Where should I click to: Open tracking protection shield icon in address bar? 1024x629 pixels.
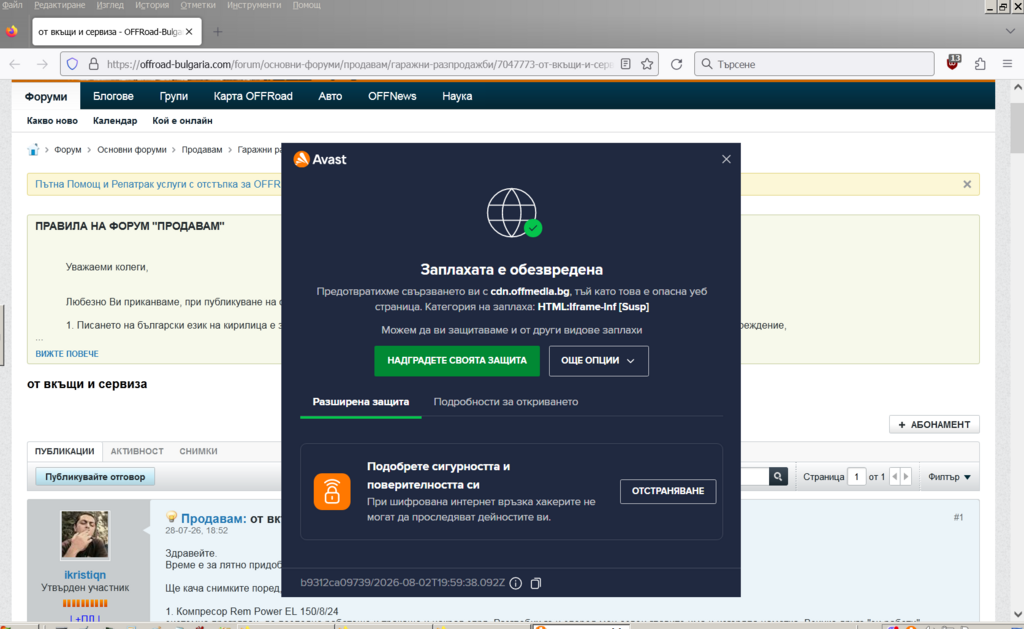pyautogui.click(x=72, y=64)
